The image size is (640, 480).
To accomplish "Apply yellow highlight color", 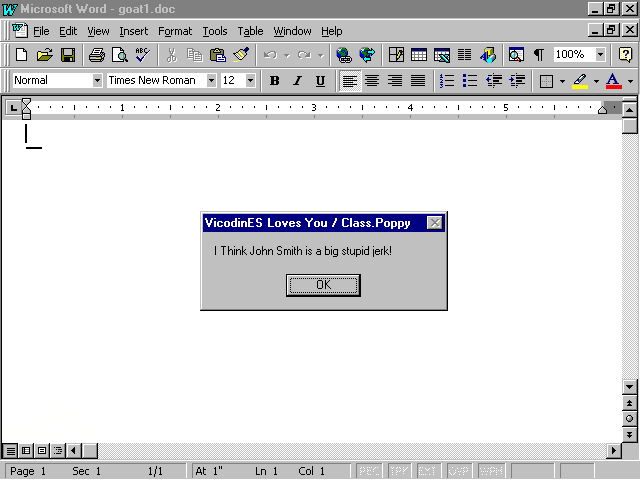I will pyautogui.click(x=580, y=81).
